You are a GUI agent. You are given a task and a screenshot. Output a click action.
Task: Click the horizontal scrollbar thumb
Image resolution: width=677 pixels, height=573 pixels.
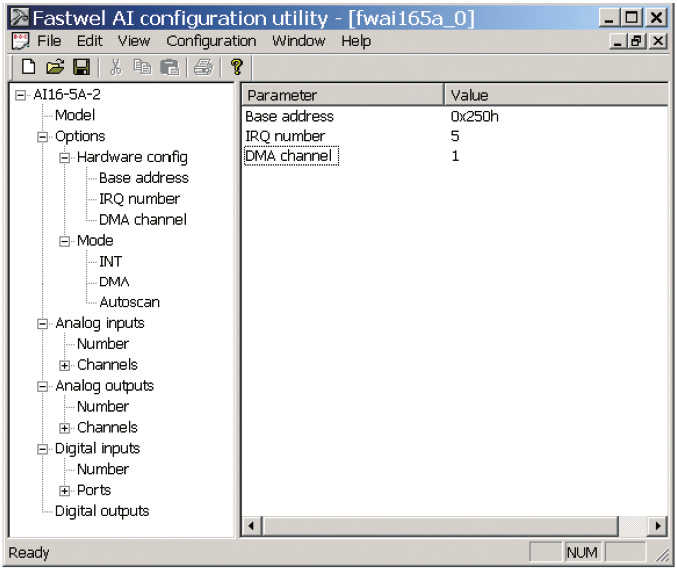(x=440, y=526)
